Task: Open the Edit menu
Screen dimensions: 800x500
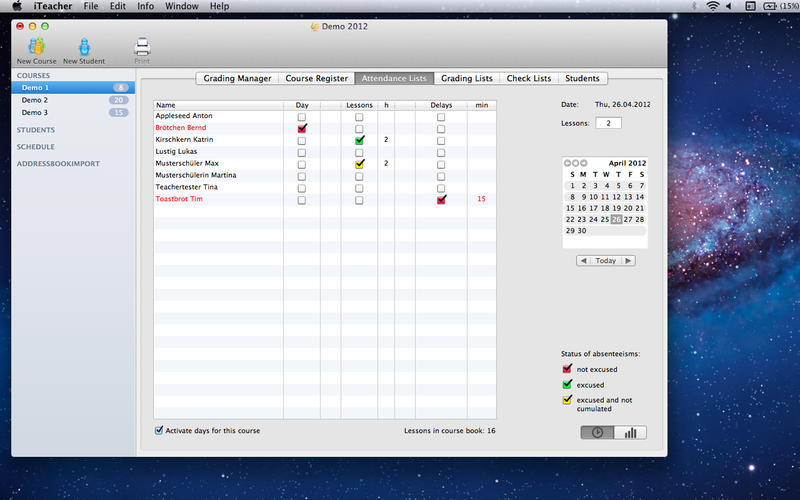Action: point(117,6)
